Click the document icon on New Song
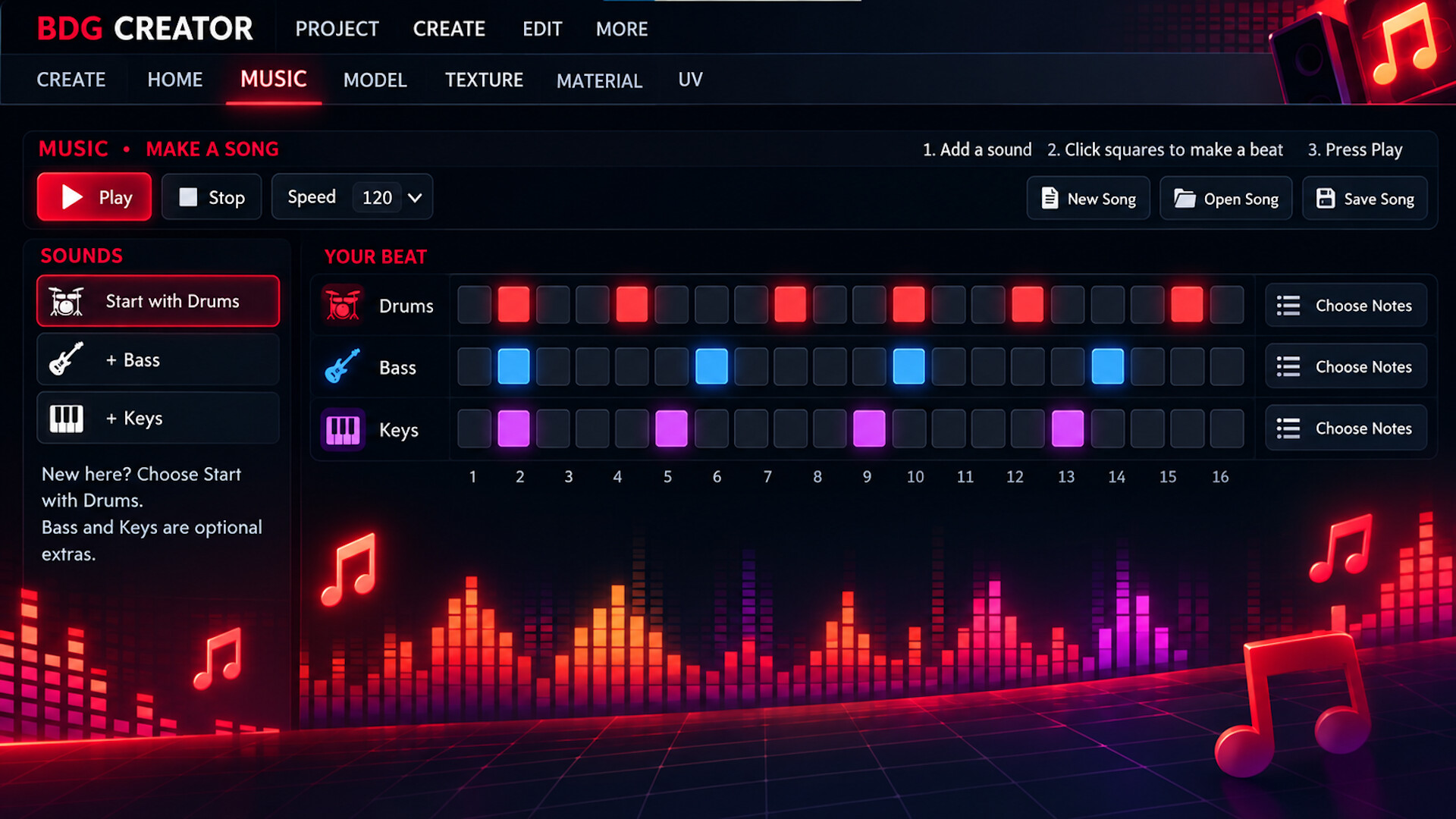 (1050, 198)
